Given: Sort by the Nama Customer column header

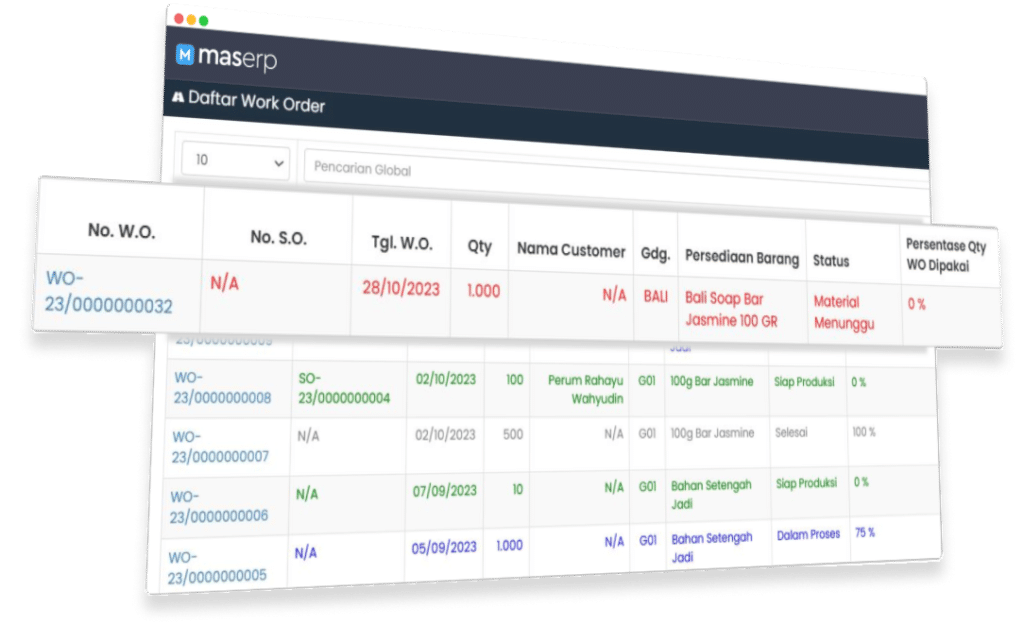Looking at the screenshot, I should (x=570, y=250).
